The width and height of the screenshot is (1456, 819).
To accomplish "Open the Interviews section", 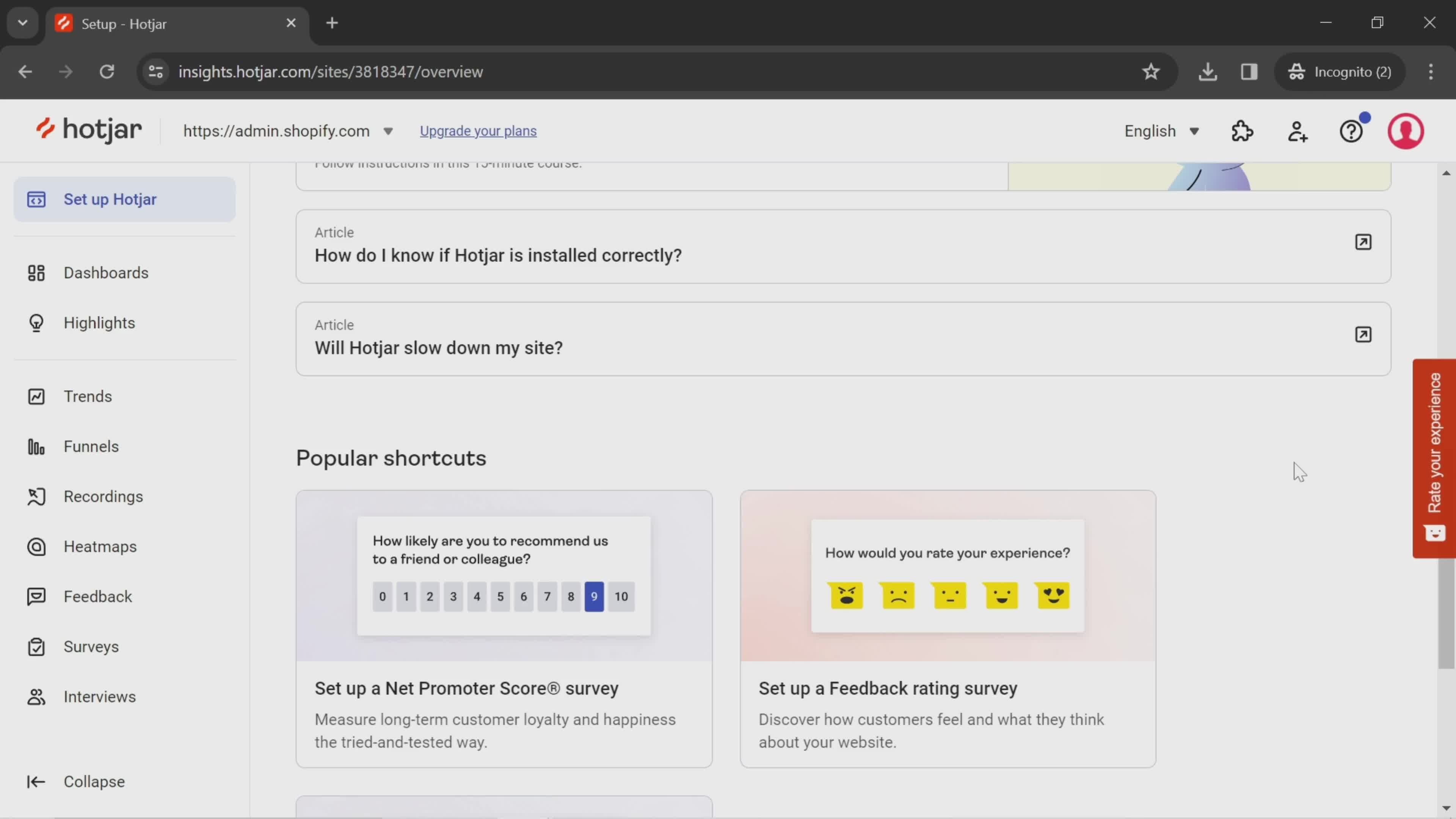I will tap(99, 696).
